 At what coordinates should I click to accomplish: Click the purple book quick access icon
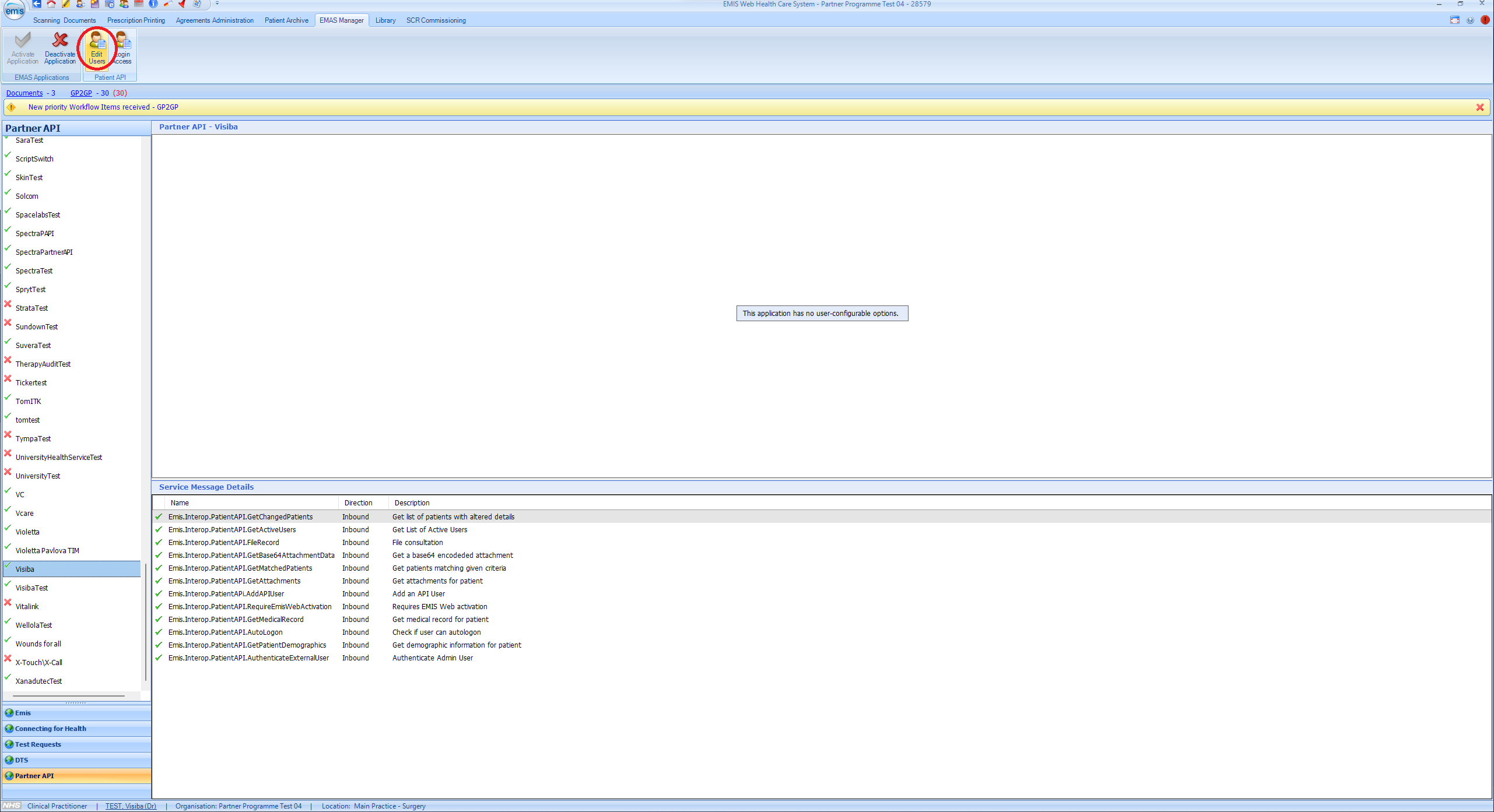coord(95,4)
